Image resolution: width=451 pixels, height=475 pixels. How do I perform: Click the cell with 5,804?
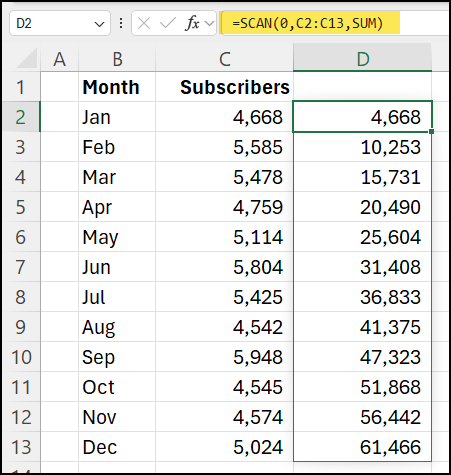pos(224,267)
